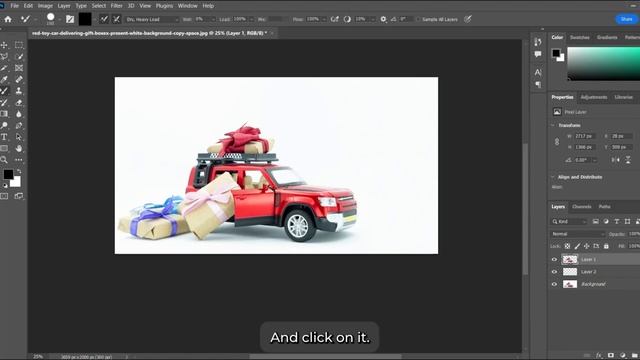Image resolution: width=640 pixels, height=360 pixels.
Task: Switch to the Swatches tab
Action: 580,37
